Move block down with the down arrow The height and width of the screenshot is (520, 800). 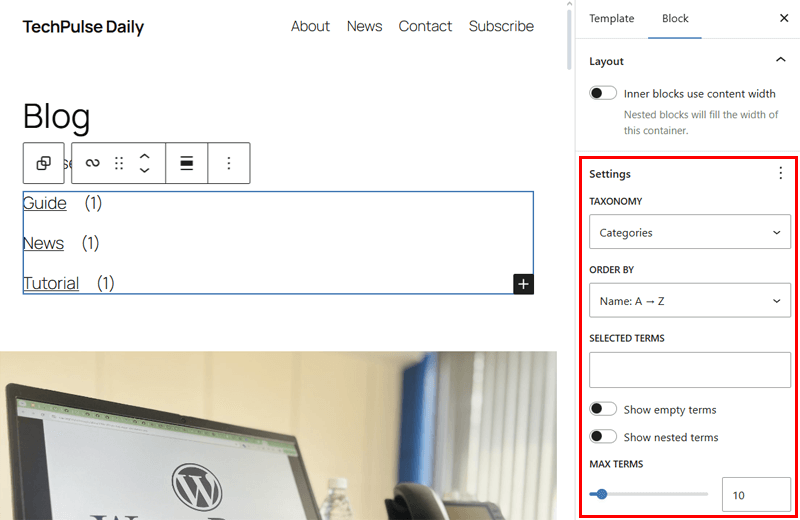tap(144, 170)
